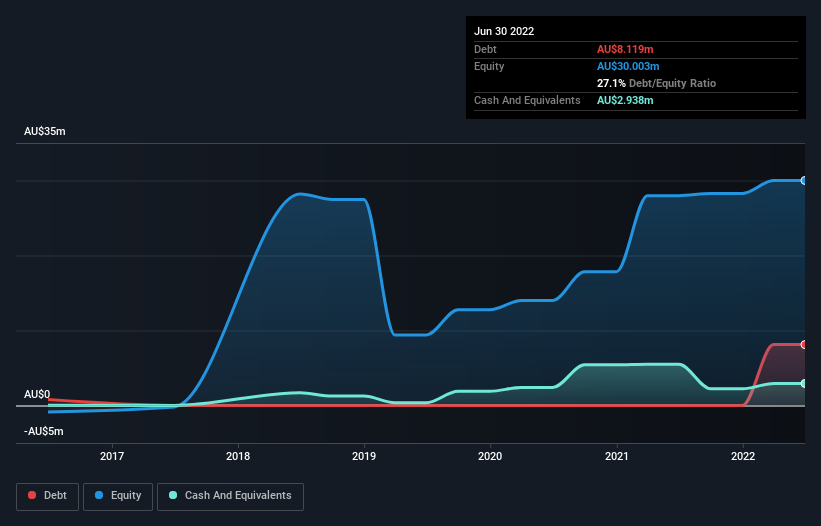The image size is (821, 526).
Task: Click the 27.1% Debt/Equity Ratio text
Action: pos(657,83)
